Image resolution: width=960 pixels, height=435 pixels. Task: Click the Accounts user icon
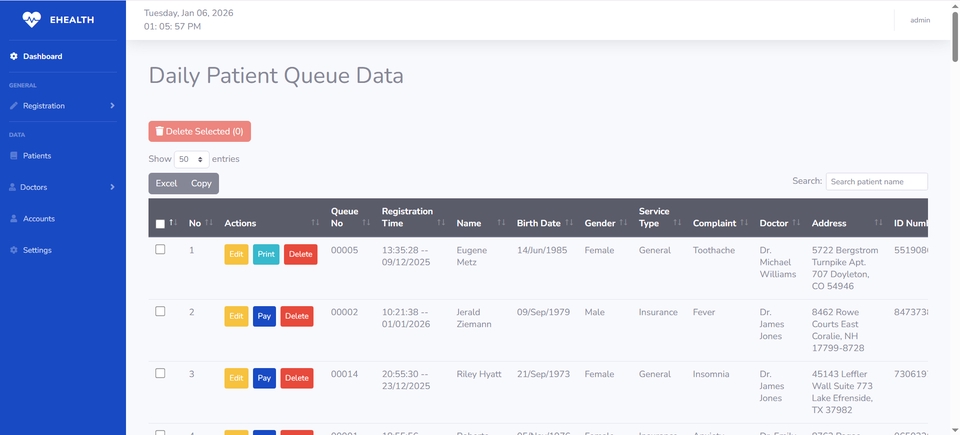(14, 218)
